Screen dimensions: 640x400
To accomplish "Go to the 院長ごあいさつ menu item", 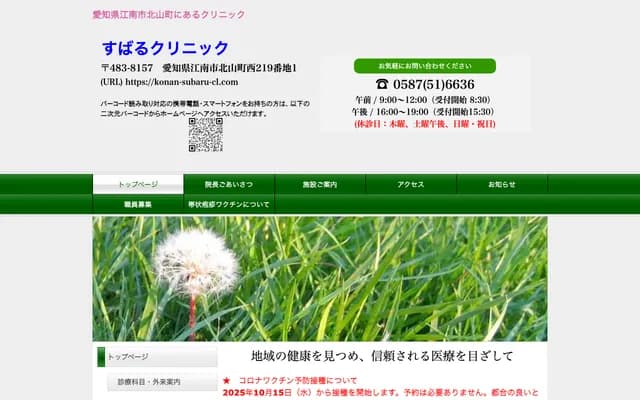I will tap(229, 184).
